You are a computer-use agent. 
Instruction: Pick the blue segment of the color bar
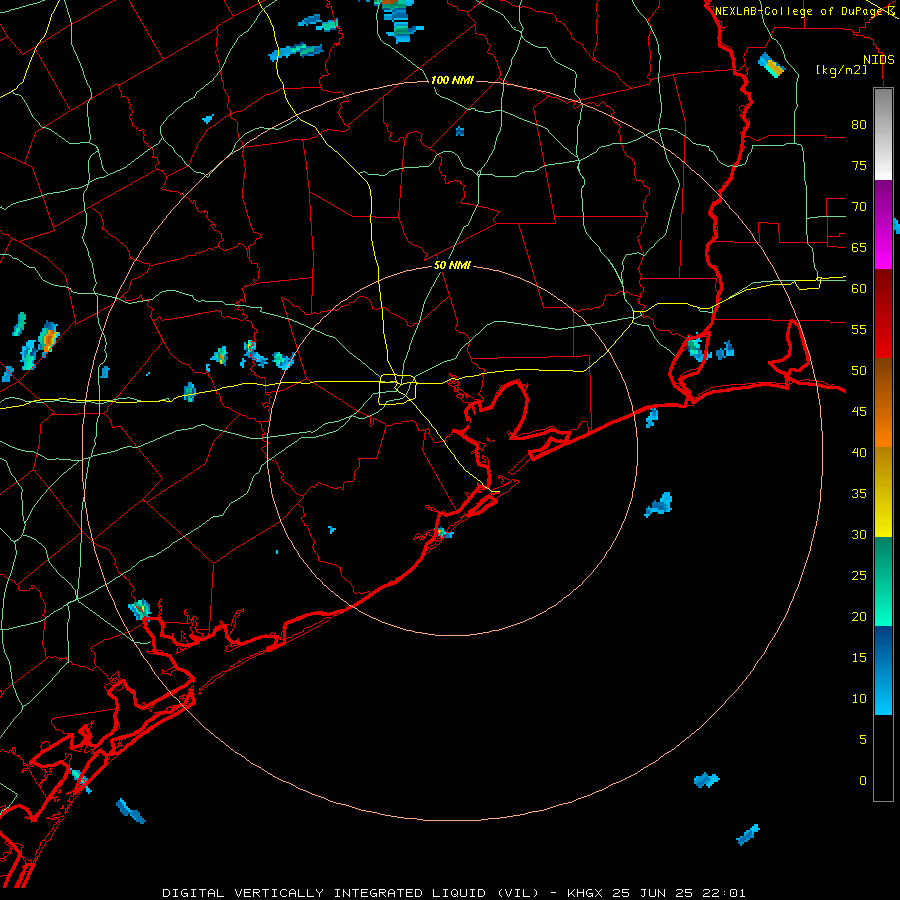tap(883, 670)
